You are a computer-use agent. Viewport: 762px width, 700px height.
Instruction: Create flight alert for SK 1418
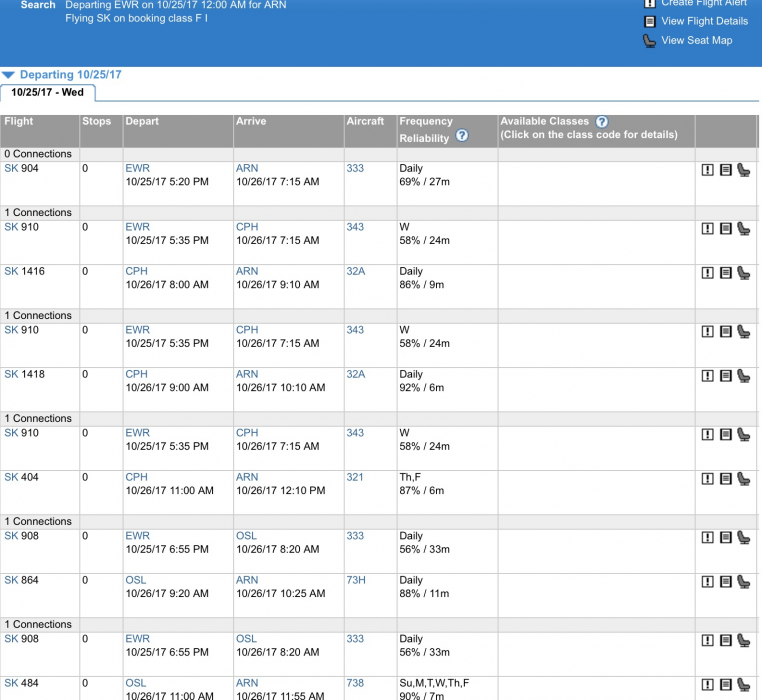tap(708, 376)
